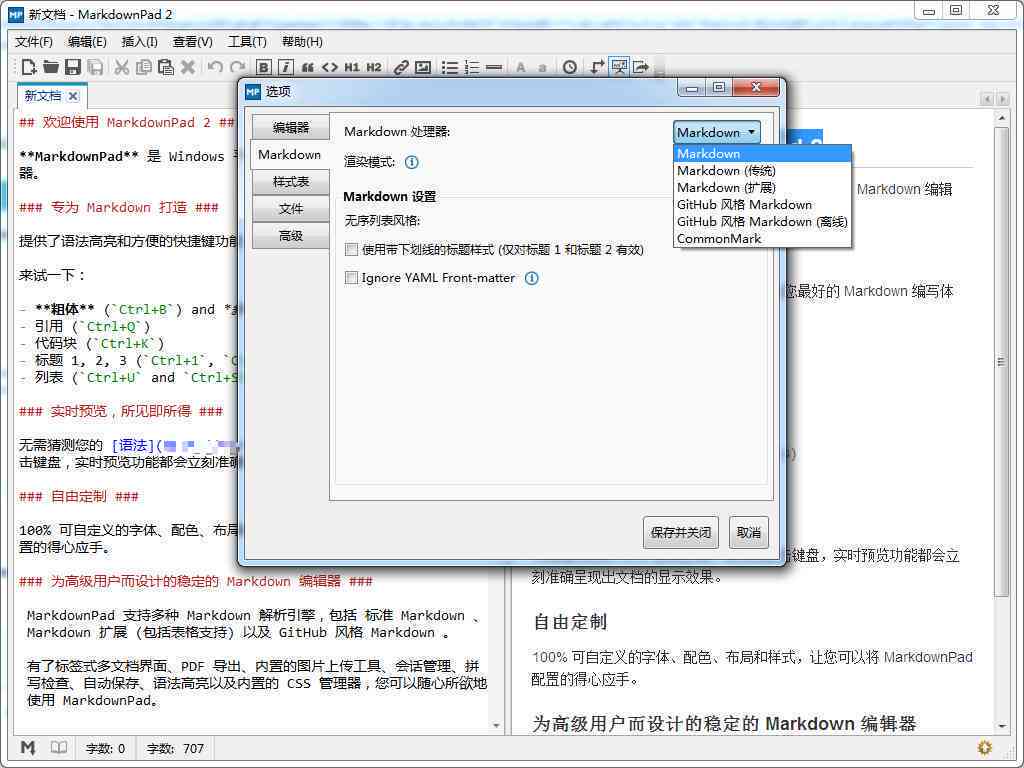Switch to 编辑器 tab in options dialog
This screenshot has height=768, width=1024.
(291, 127)
